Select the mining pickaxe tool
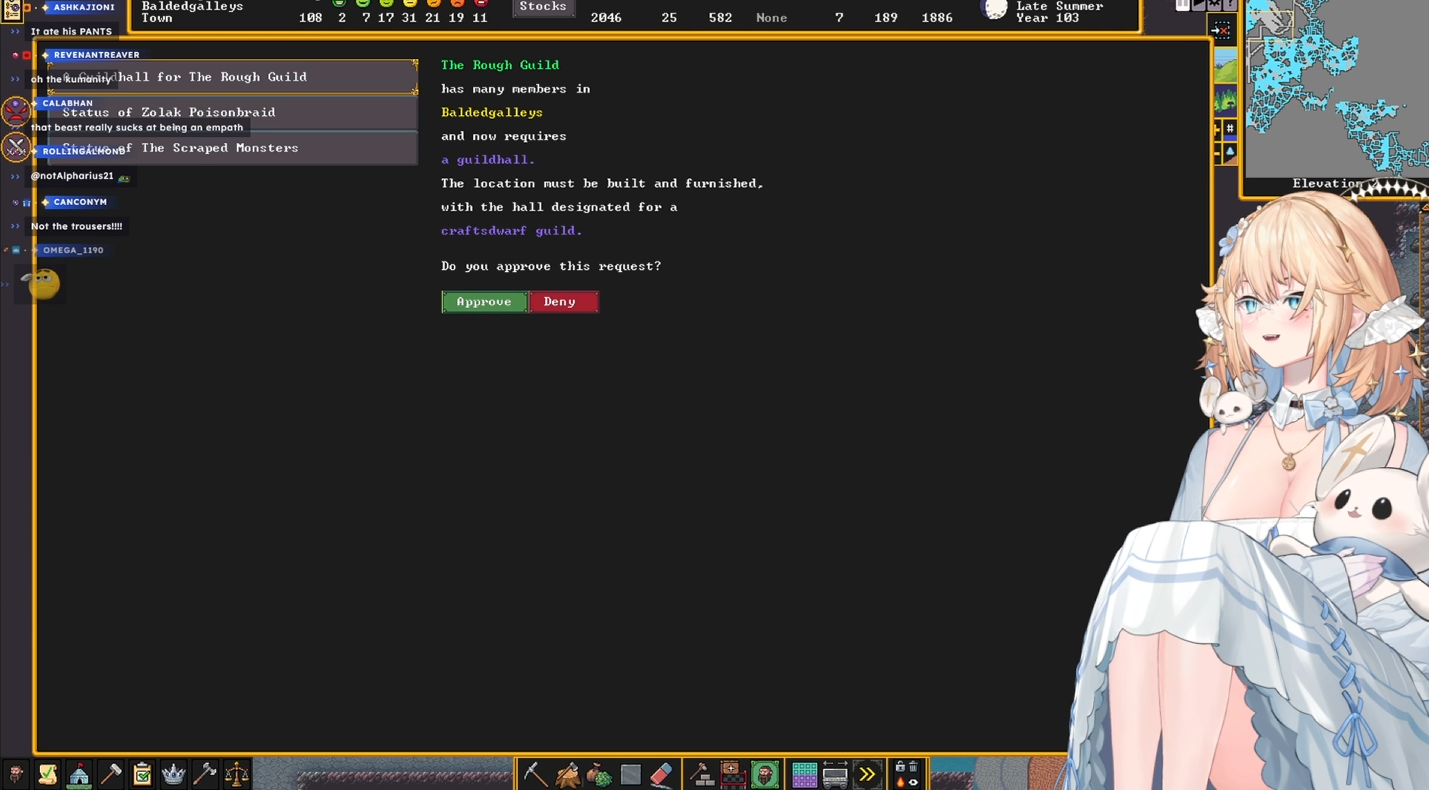The height and width of the screenshot is (790, 1429). tap(535, 774)
